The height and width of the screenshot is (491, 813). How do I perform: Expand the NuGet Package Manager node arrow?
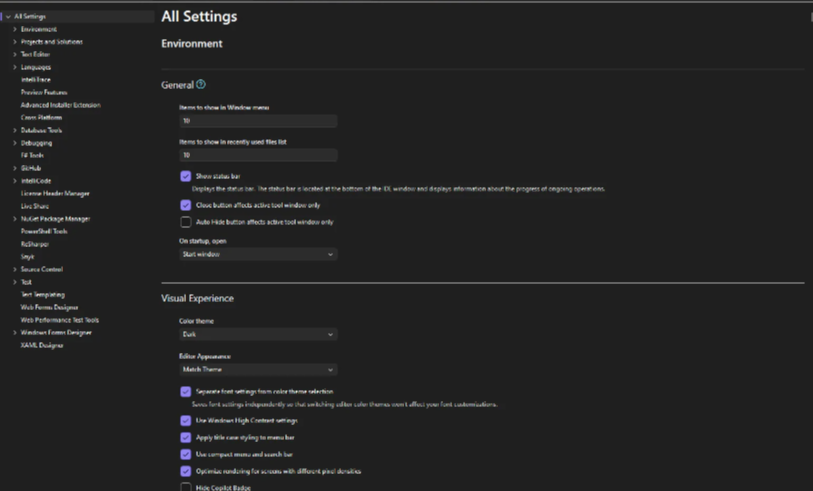(15, 219)
